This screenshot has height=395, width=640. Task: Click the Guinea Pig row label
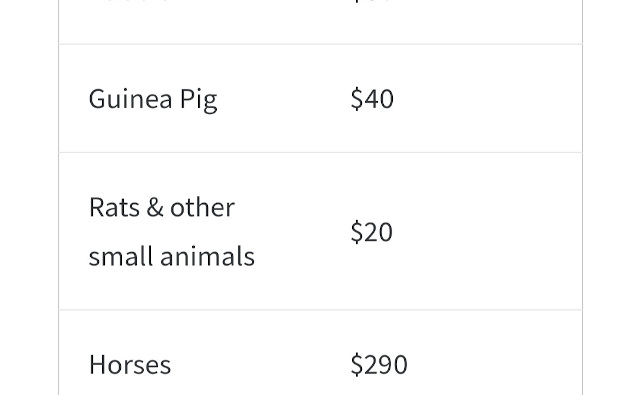(153, 99)
